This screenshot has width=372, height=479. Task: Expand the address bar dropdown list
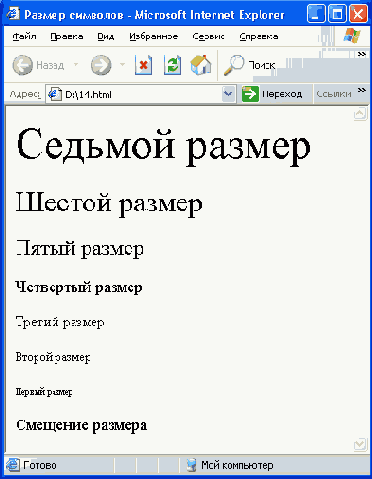[228, 94]
